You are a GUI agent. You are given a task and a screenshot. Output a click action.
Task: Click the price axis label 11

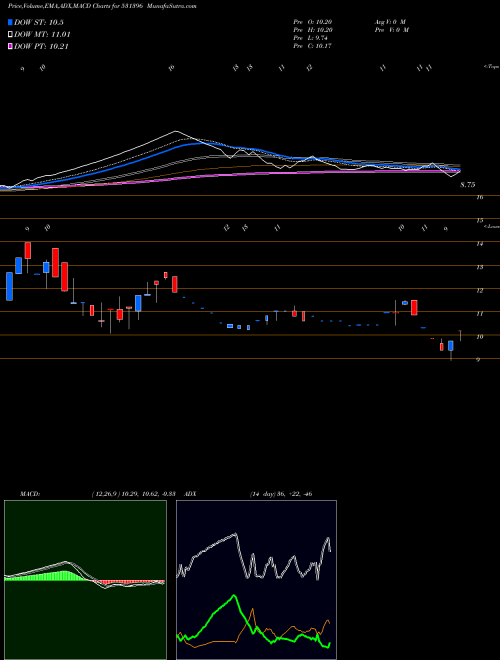tap(480, 314)
